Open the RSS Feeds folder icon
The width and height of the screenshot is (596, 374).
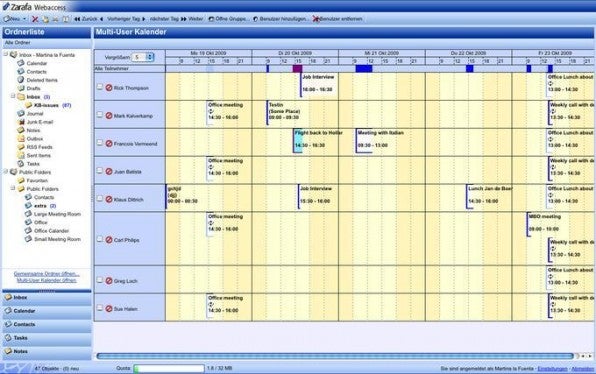pos(21,147)
